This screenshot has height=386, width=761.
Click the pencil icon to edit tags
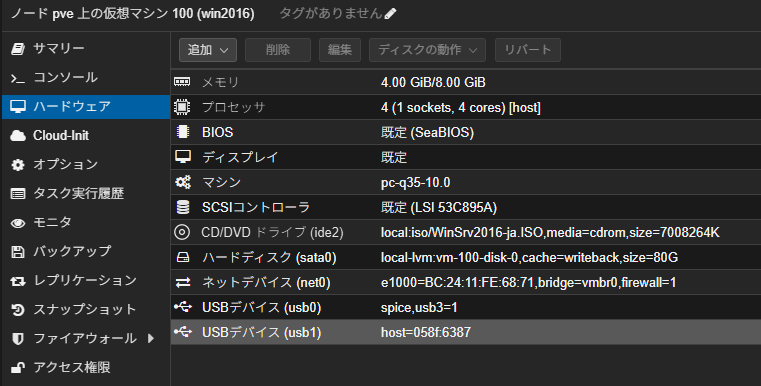click(x=390, y=14)
